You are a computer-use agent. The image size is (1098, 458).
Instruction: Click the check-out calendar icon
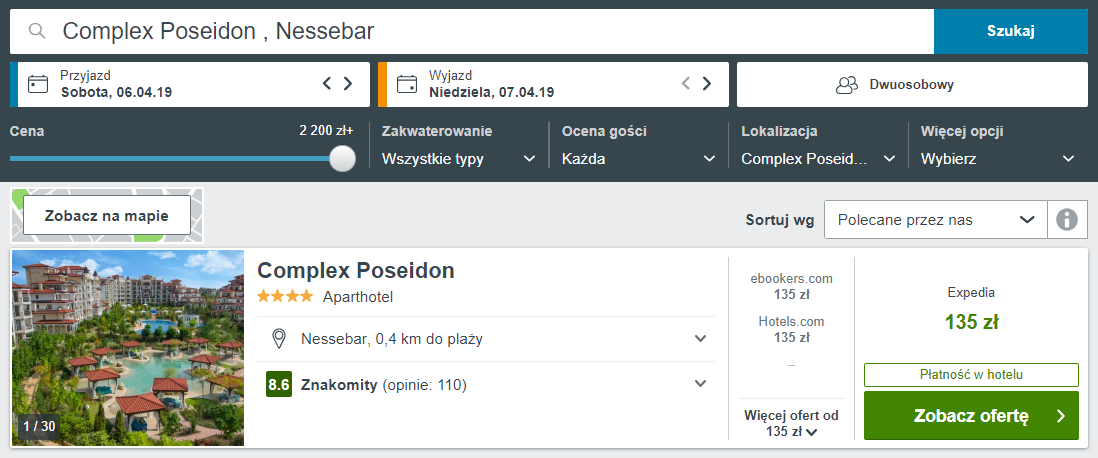408,84
